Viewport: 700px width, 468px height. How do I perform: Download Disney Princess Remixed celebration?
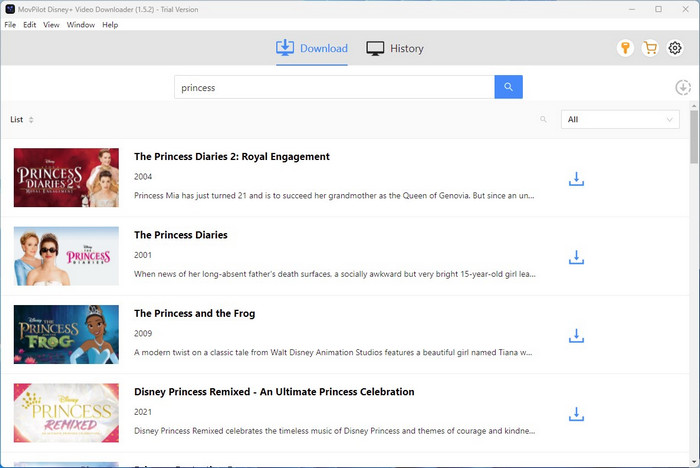click(x=576, y=414)
